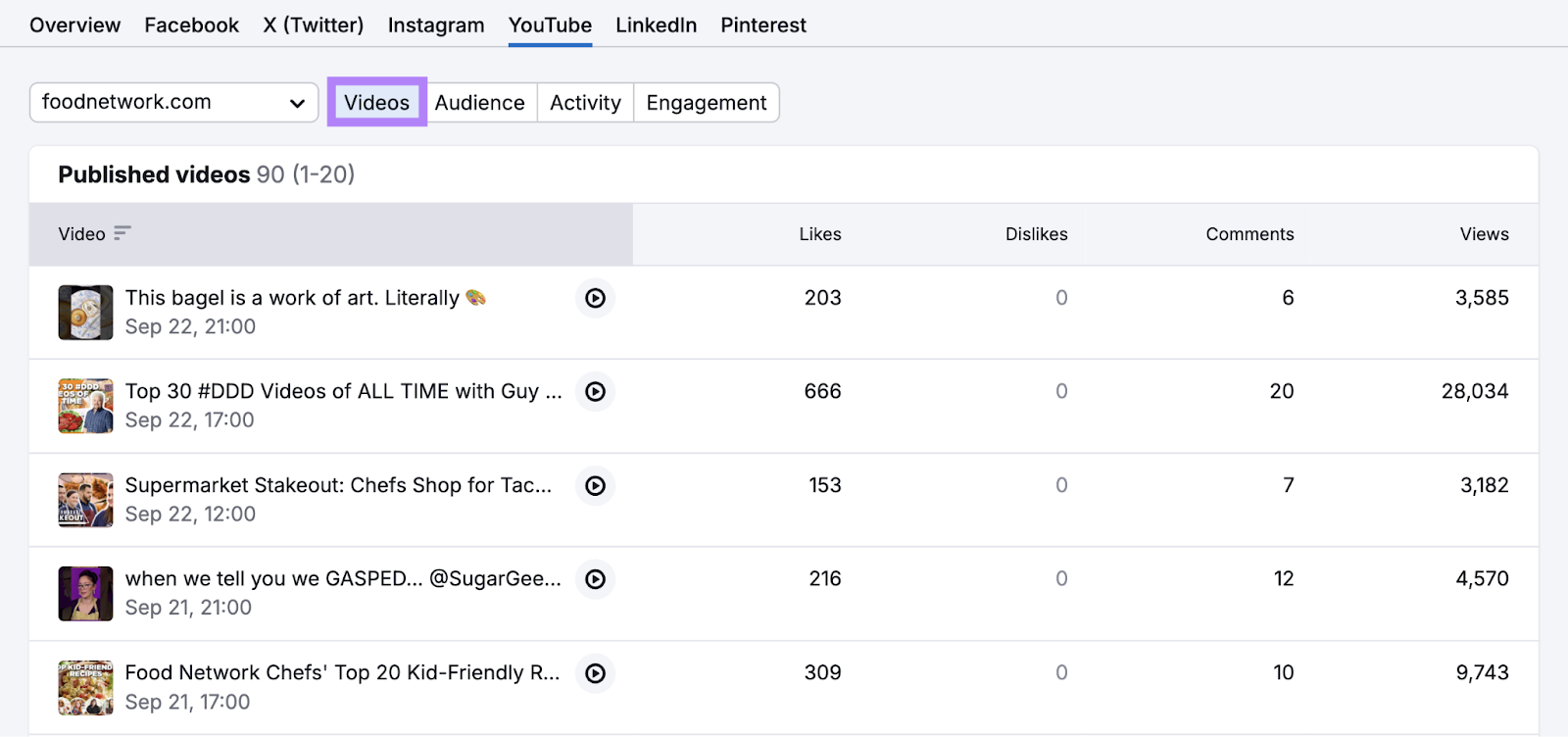
Task: Open the LinkedIn tab
Action: click(x=656, y=25)
